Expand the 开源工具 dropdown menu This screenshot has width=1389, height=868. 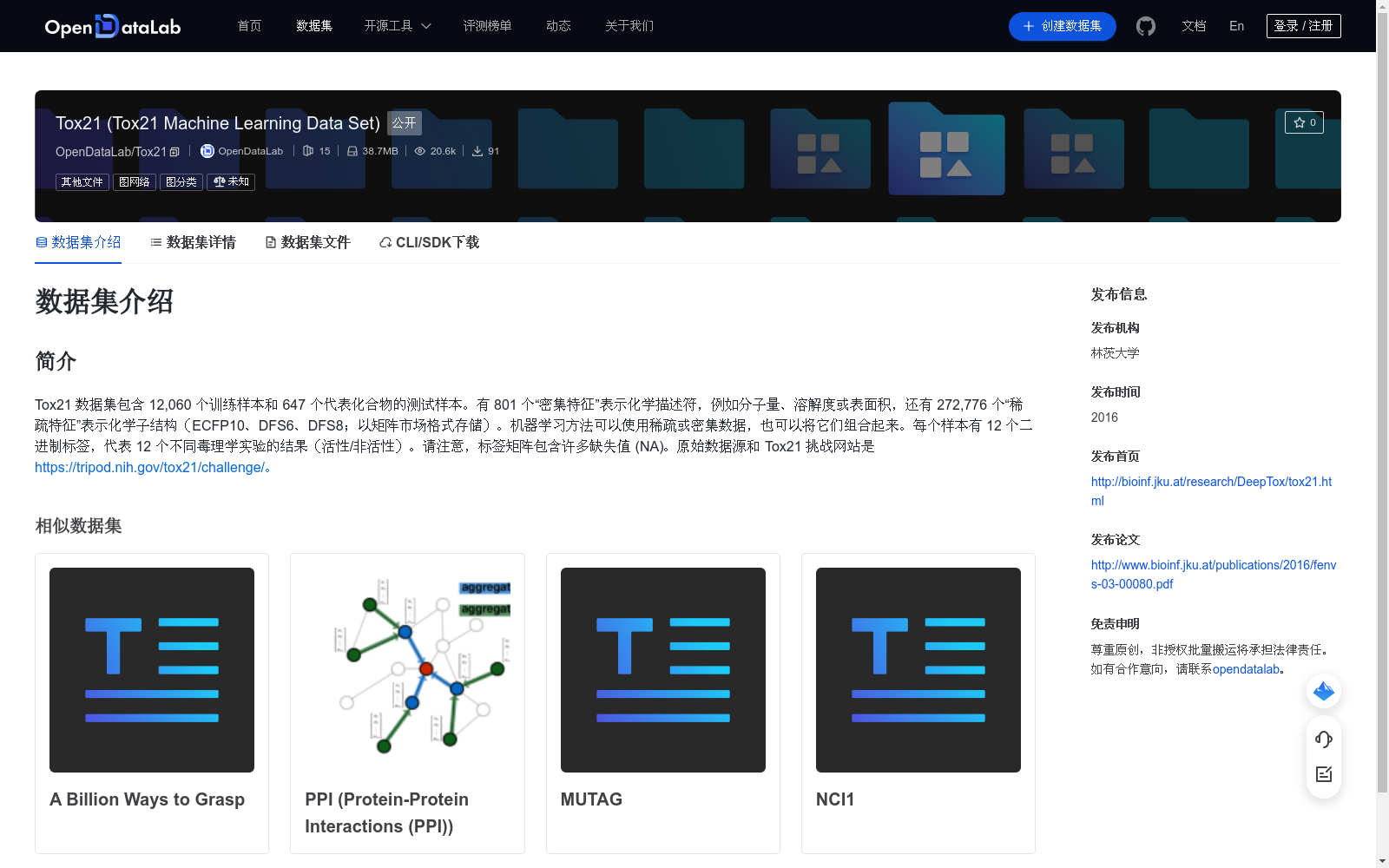(x=398, y=26)
